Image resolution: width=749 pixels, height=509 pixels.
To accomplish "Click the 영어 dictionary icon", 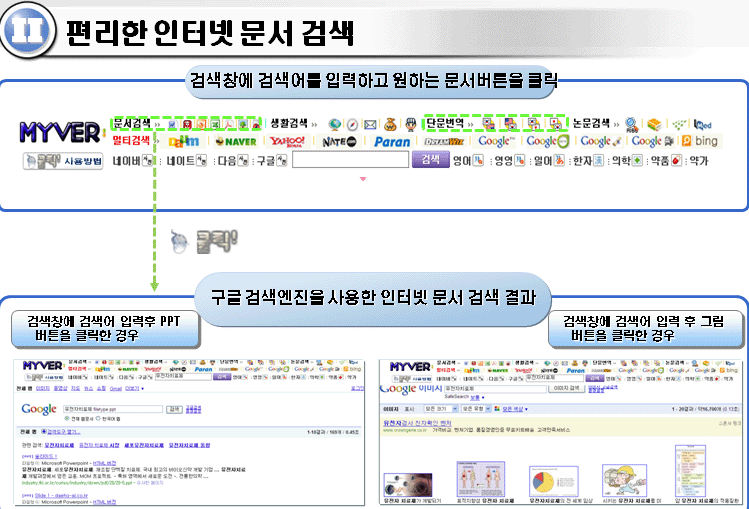I will pyautogui.click(x=478, y=160).
